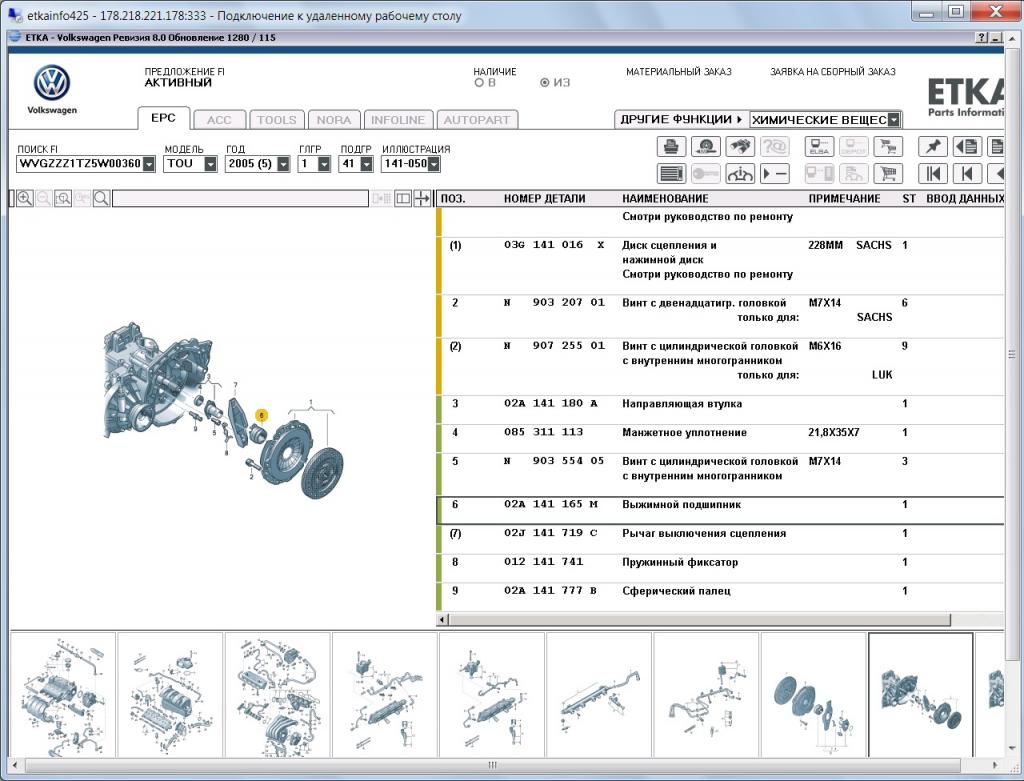The height and width of the screenshot is (781, 1024).
Task: Open the fuel rail thumbnail, sixth in strip
Action: [x=599, y=695]
